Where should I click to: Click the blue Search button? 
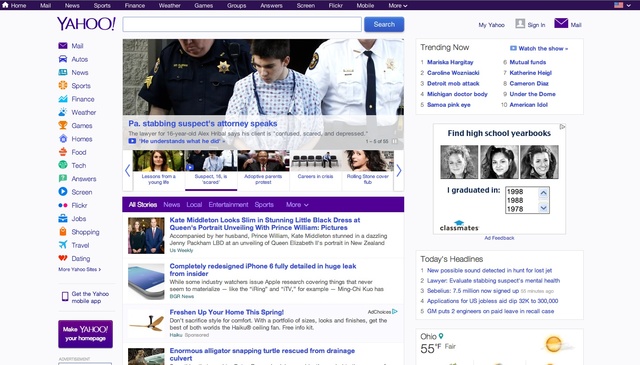384,24
